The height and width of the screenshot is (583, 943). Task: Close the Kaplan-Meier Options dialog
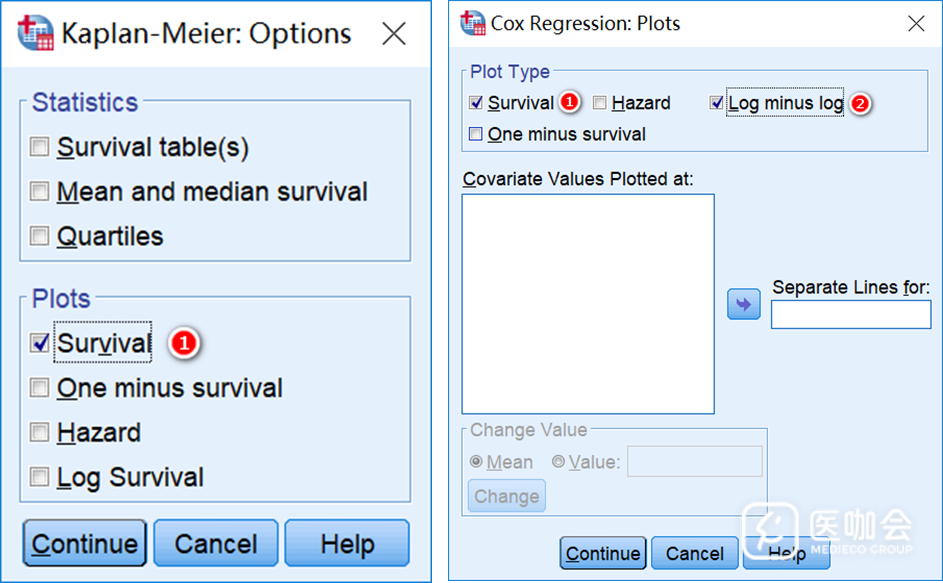click(394, 34)
